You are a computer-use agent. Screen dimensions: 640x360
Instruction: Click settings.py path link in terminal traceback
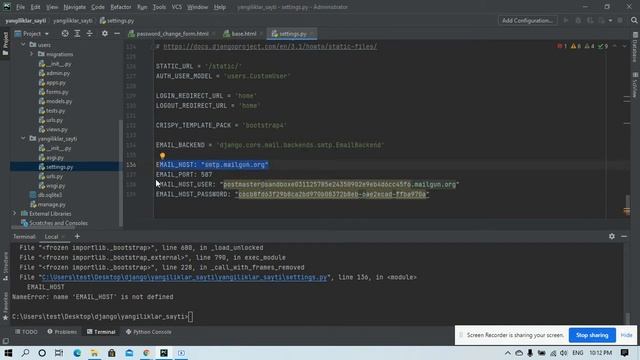click(x=184, y=277)
